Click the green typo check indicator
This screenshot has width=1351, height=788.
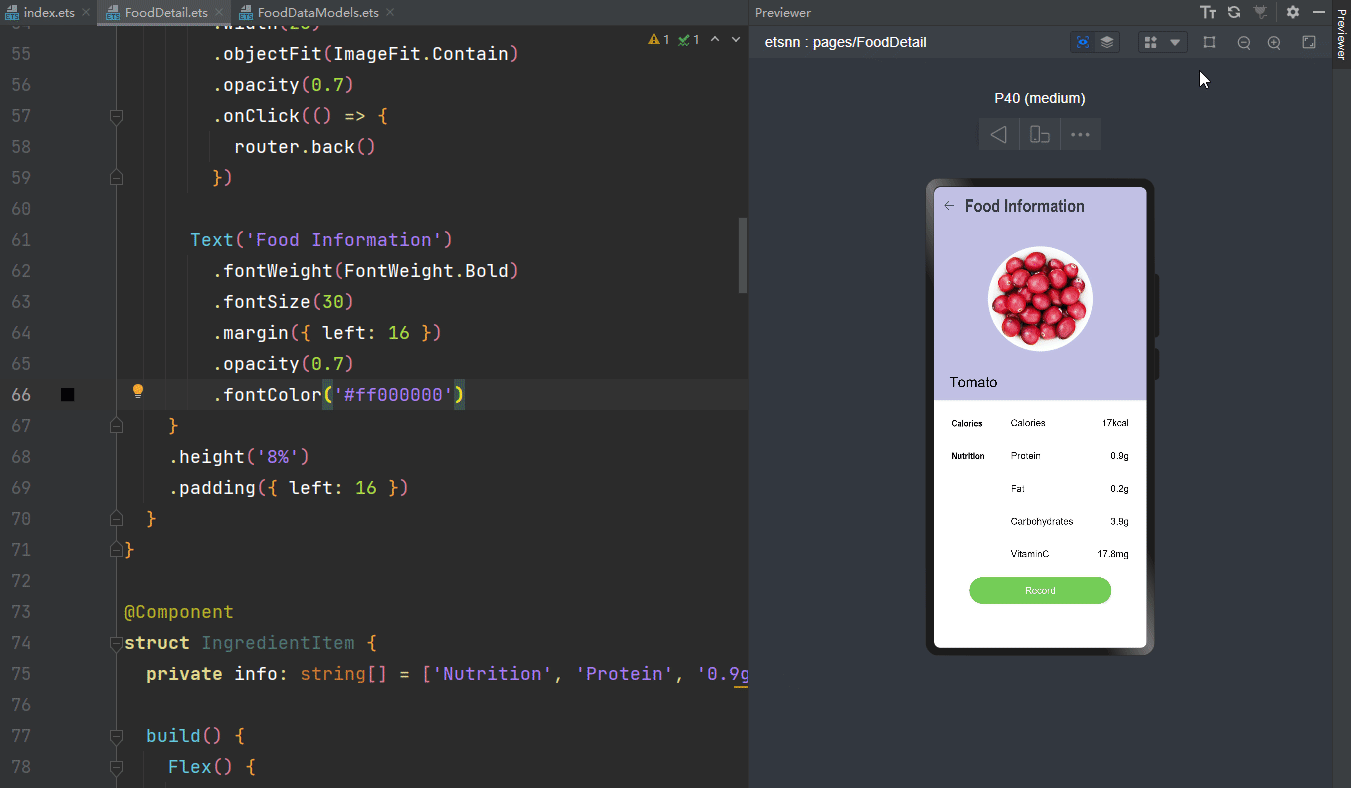(x=688, y=40)
